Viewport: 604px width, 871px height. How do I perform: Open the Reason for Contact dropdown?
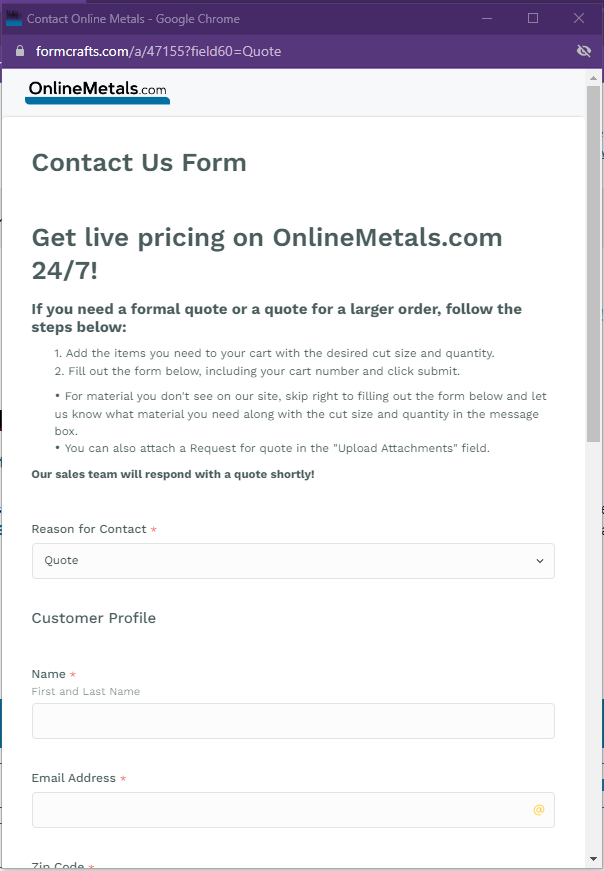coord(293,561)
